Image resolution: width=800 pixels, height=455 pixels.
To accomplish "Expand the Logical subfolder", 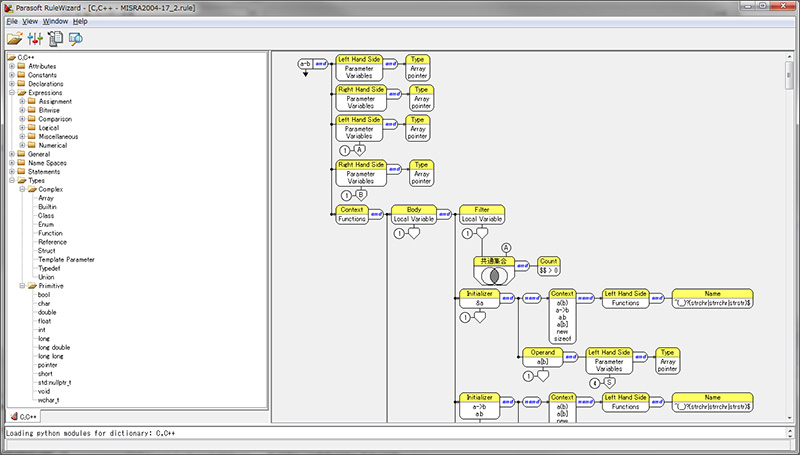I will click(x=22, y=128).
